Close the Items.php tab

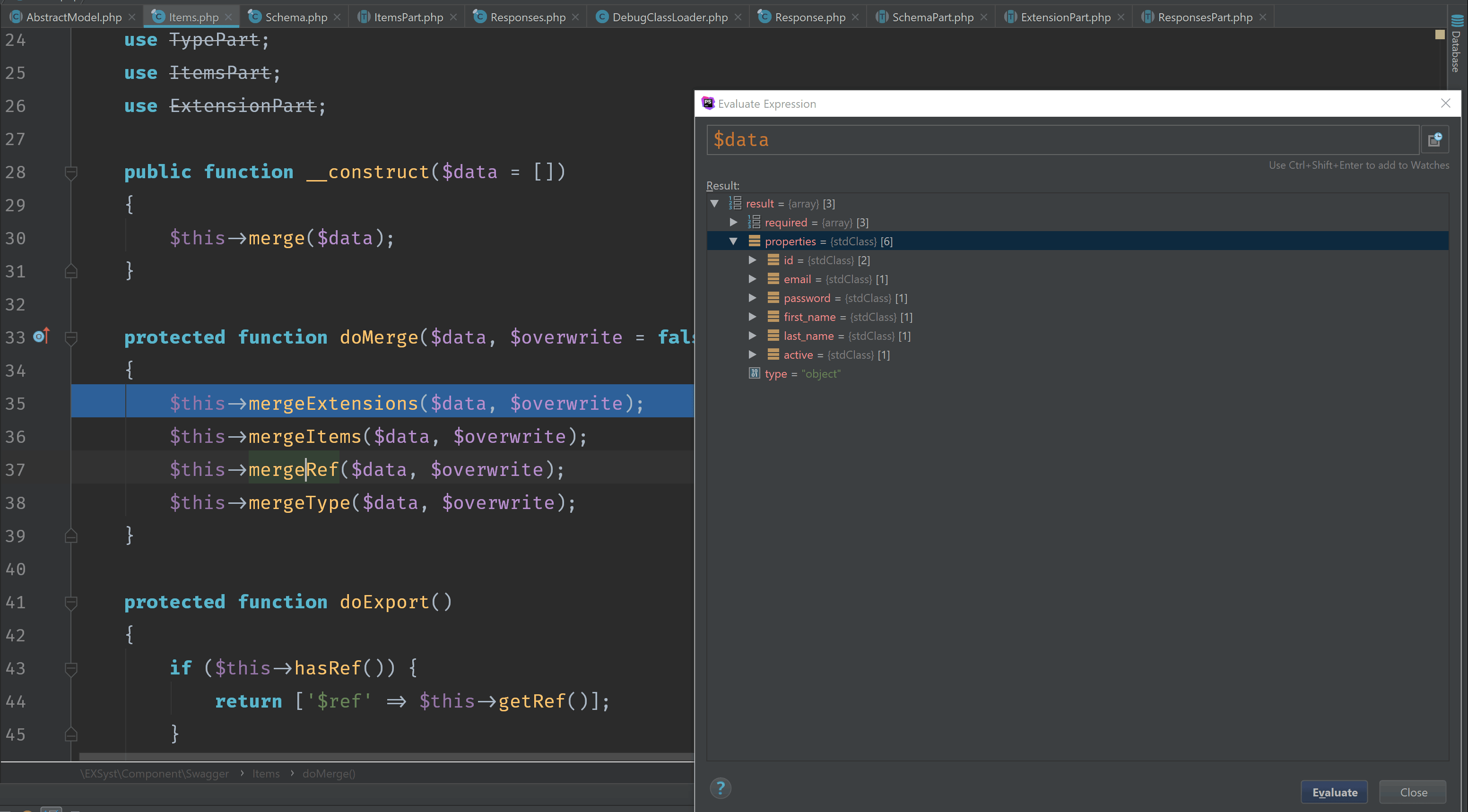(x=228, y=17)
